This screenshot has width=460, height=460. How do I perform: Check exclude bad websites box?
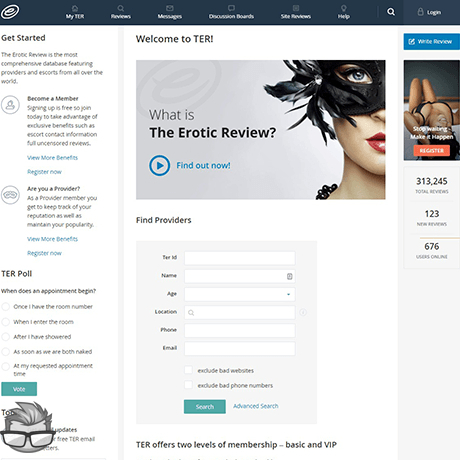[x=188, y=370]
